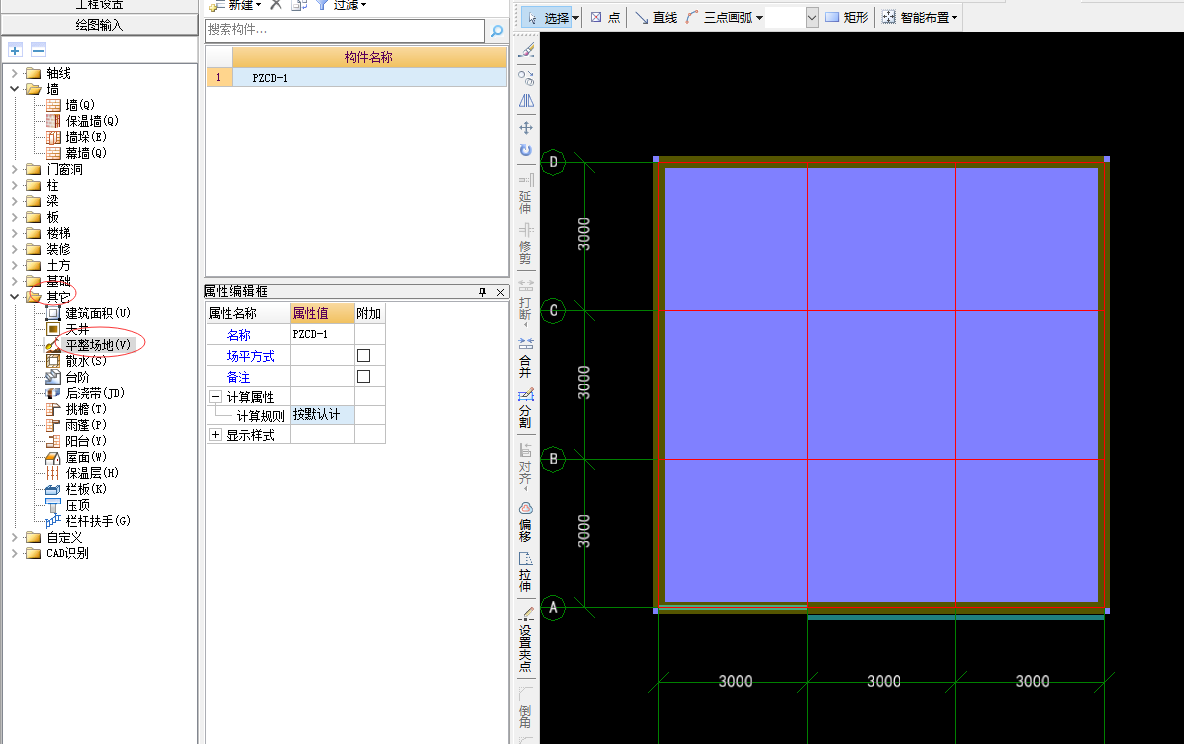
Task: Open the 新建 dropdown
Action: (x=258, y=5)
